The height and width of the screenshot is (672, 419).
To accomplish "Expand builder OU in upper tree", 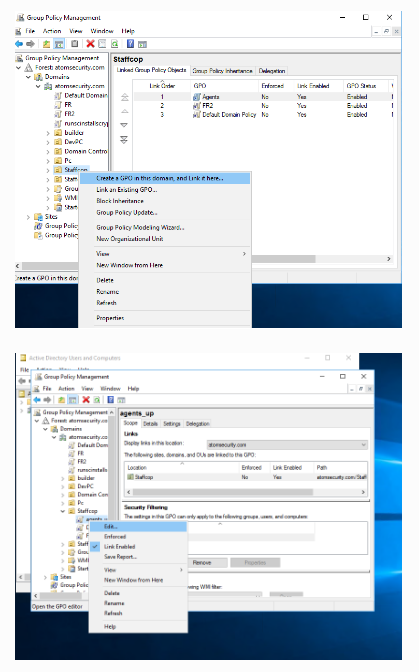I will (x=48, y=133).
